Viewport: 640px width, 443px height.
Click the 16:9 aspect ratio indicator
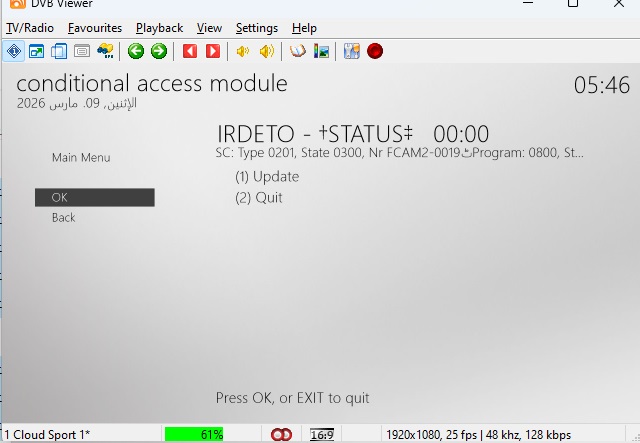tap(322, 434)
